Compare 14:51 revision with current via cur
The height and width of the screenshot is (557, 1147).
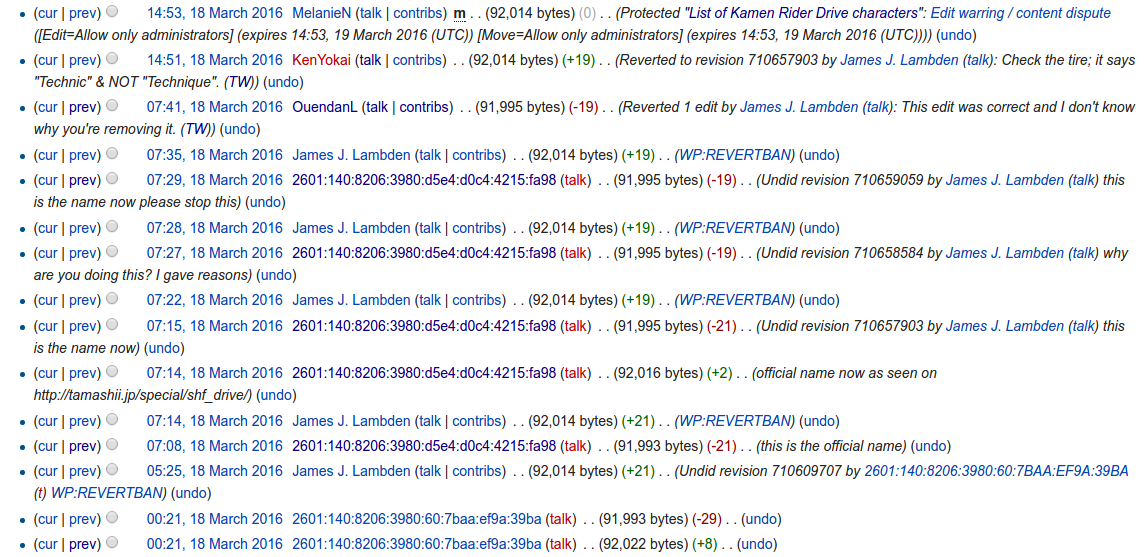pos(48,60)
